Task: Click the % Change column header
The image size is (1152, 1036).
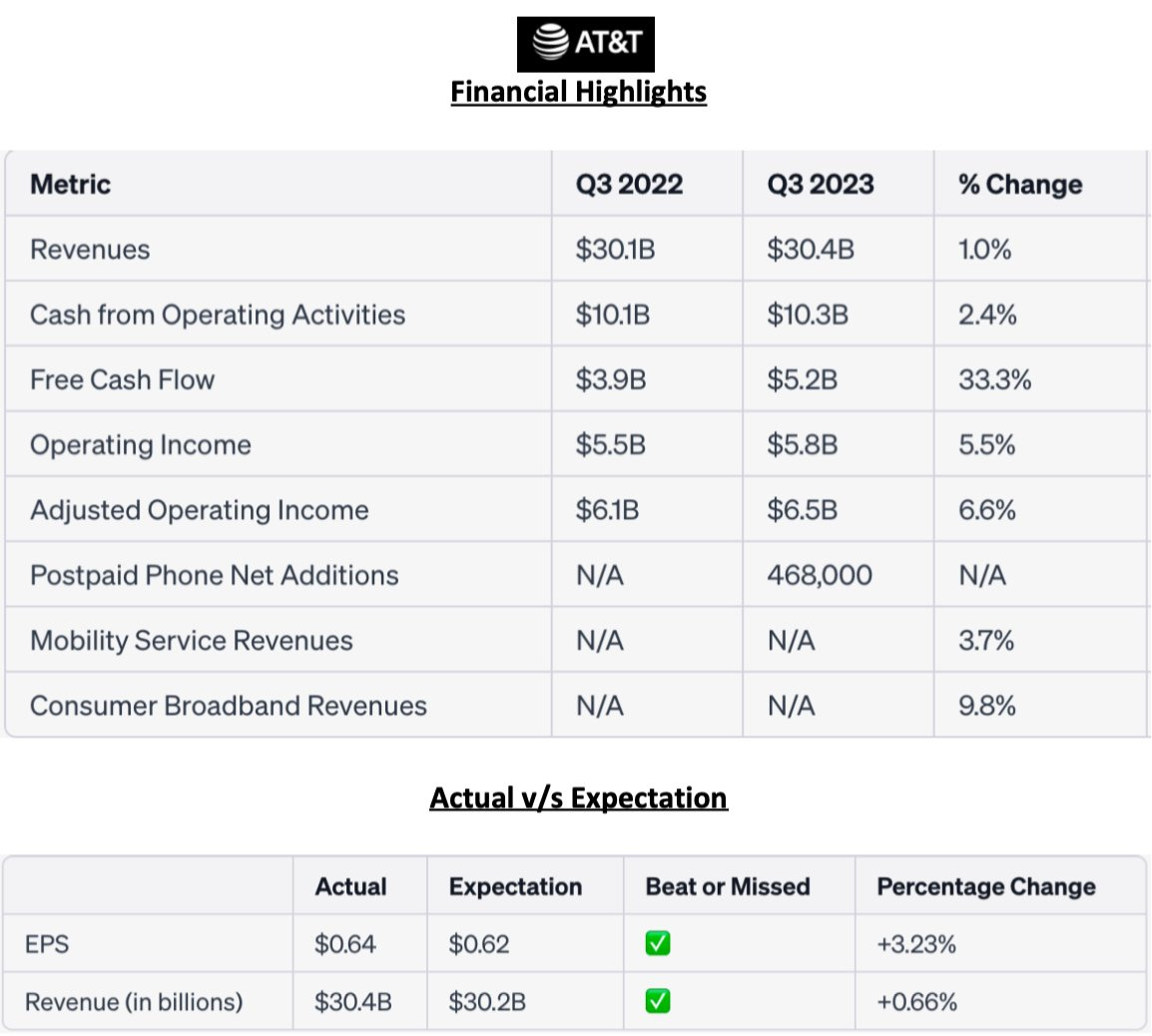Action: click(x=1019, y=185)
